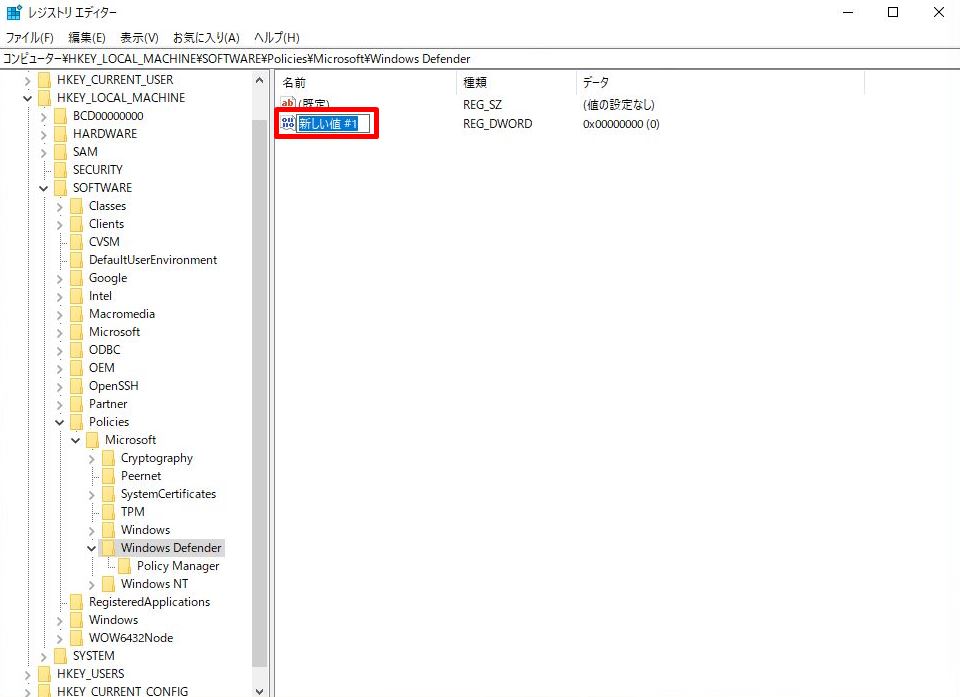Expand the HKEY_CURRENT_USER node

(28, 80)
